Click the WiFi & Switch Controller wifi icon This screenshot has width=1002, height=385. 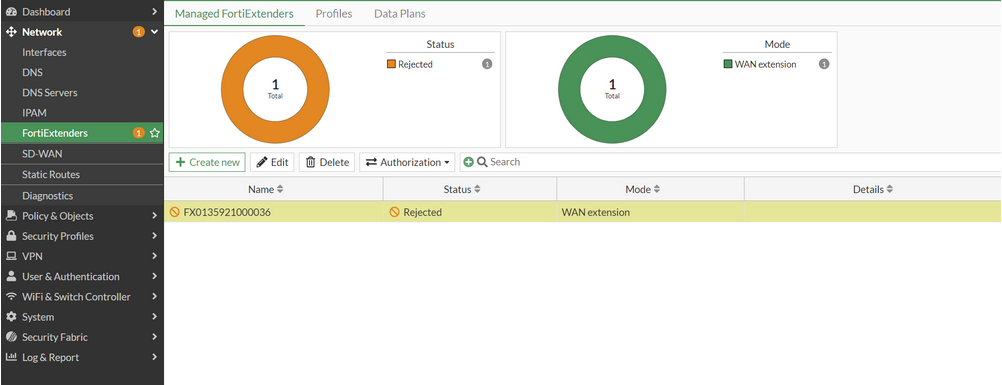pyautogui.click(x=11, y=297)
